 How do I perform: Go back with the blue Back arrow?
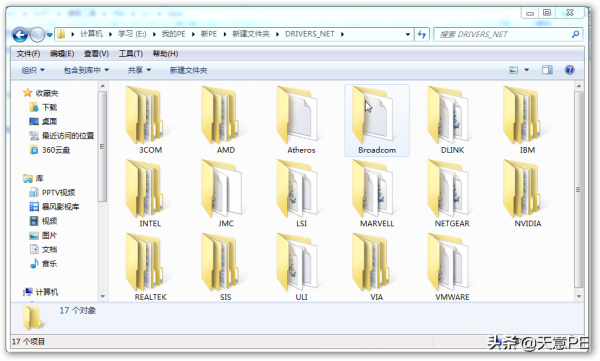pos(20,35)
